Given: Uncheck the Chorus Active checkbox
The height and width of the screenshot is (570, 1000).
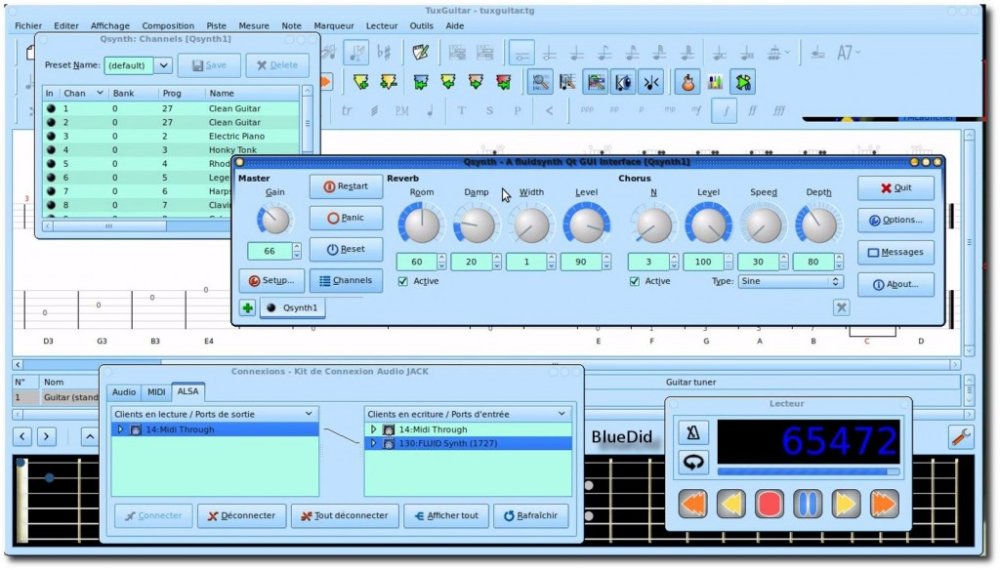Looking at the screenshot, I should tap(634, 281).
